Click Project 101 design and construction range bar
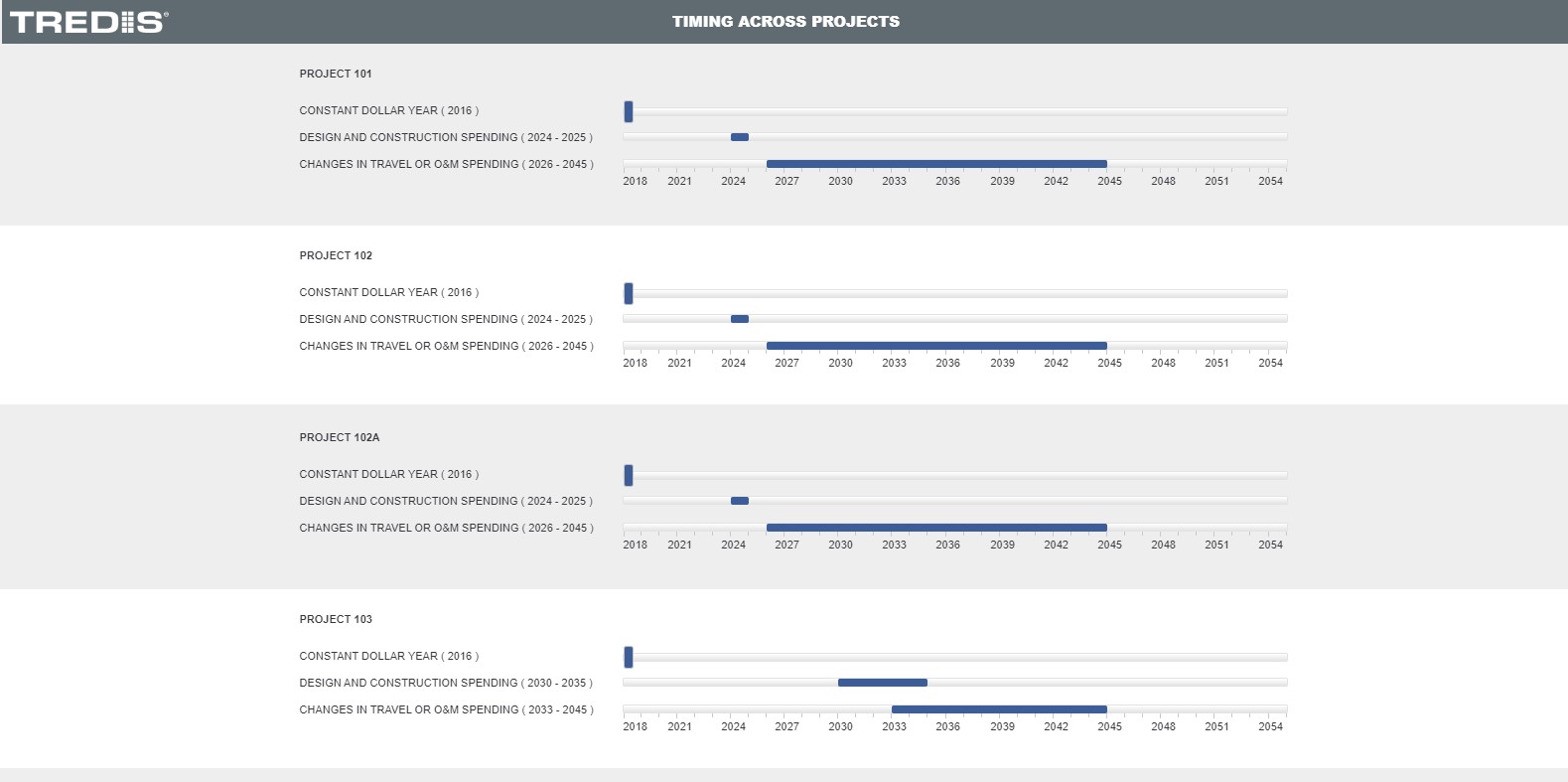This screenshot has width=1568, height=782. click(740, 137)
